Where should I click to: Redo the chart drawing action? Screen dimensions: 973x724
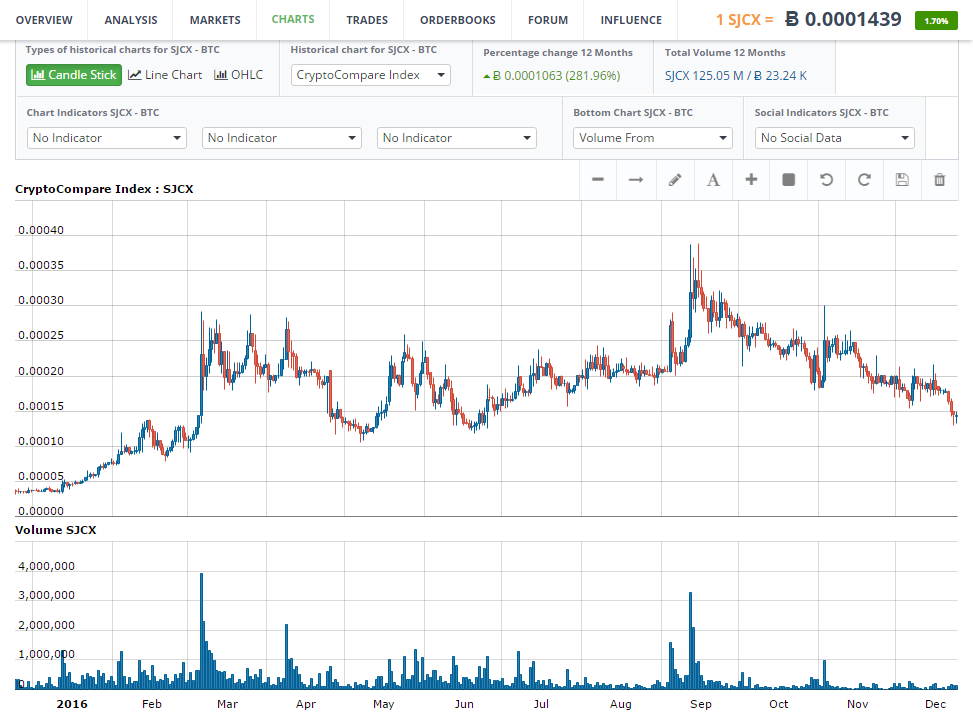click(864, 180)
